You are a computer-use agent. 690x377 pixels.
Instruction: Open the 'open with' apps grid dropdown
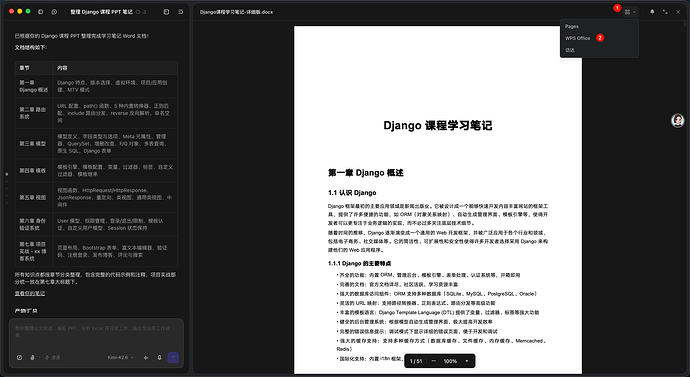630,12
